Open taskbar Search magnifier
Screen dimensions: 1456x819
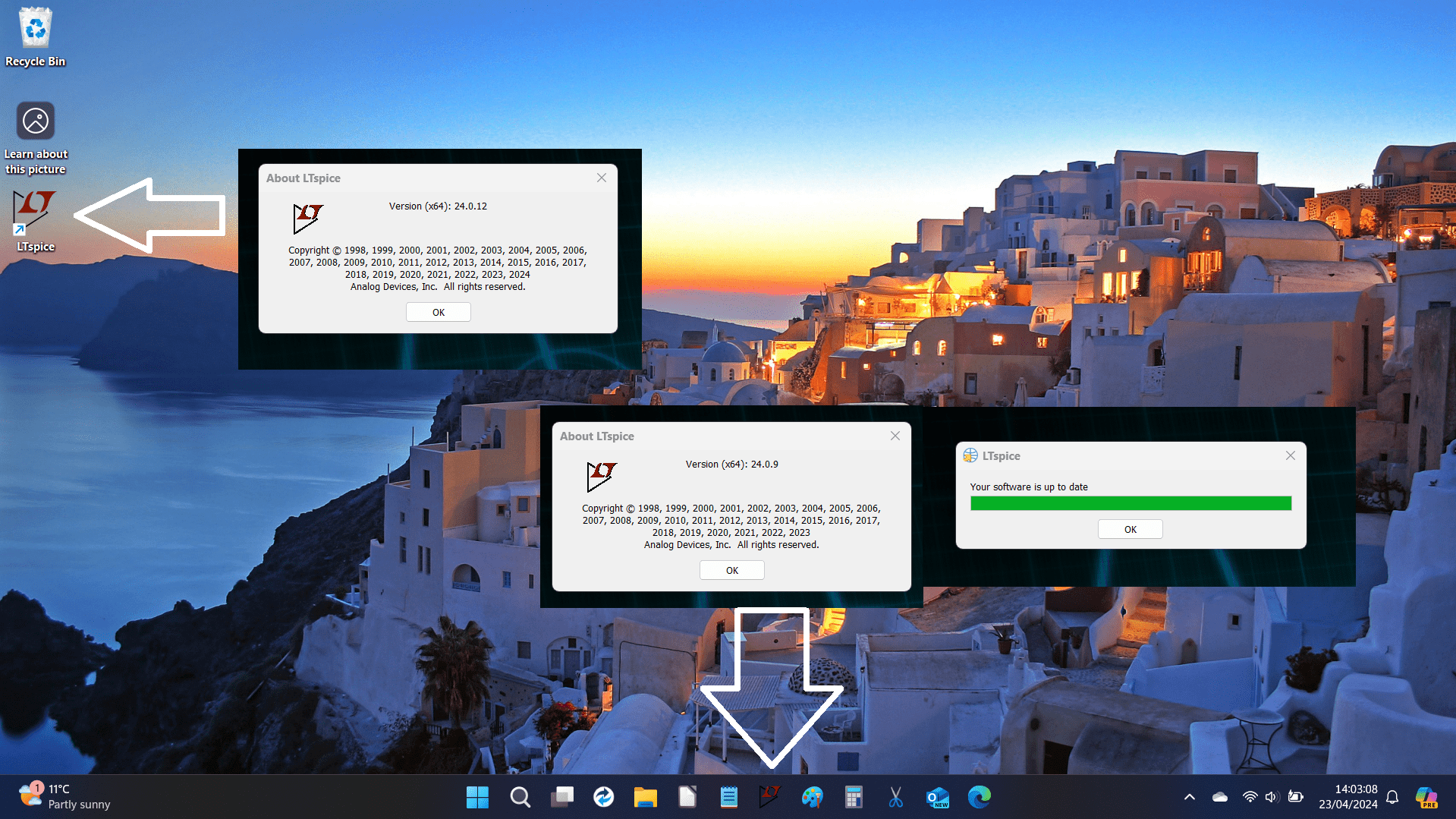click(x=520, y=797)
